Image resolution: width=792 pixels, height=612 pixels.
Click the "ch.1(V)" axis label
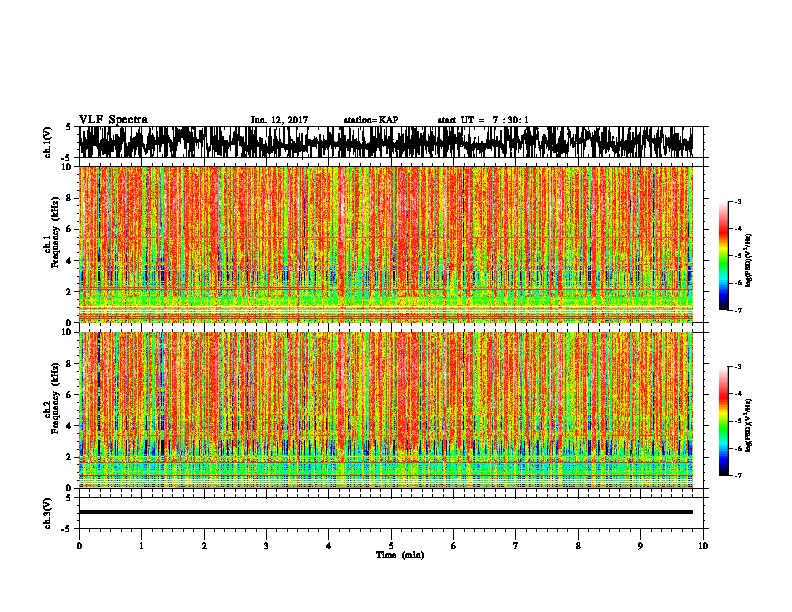click(x=48, y=142)
